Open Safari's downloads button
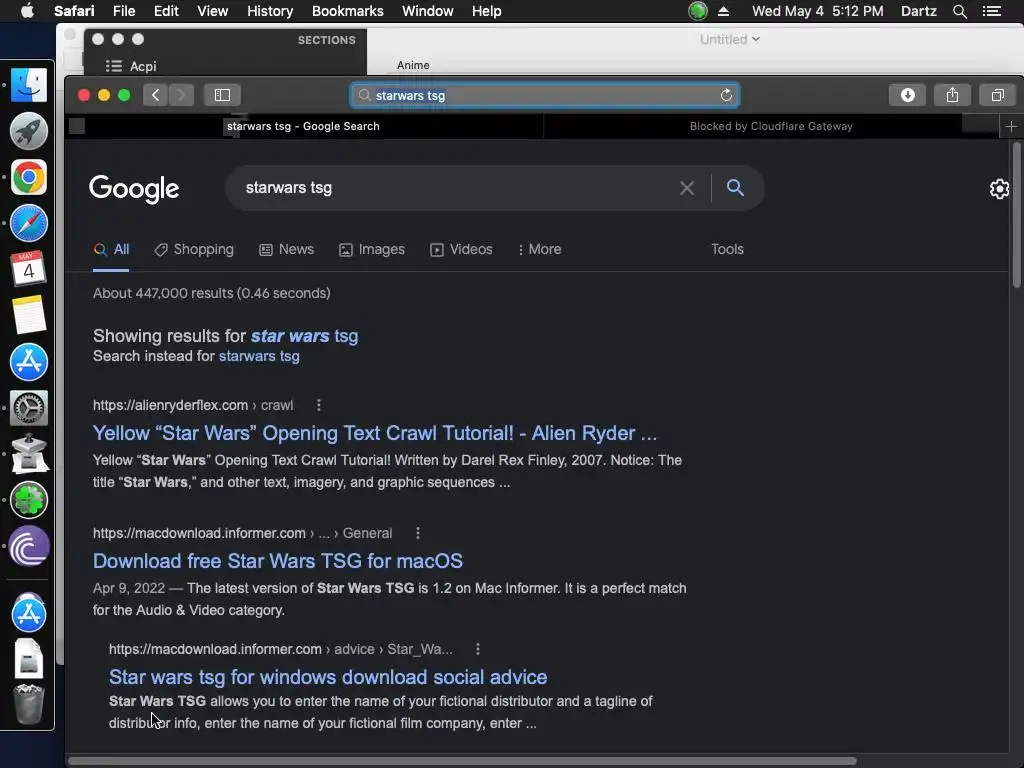Image resolution: width=1024 pixels, height=768 pixels. click(x=907, y=95)
